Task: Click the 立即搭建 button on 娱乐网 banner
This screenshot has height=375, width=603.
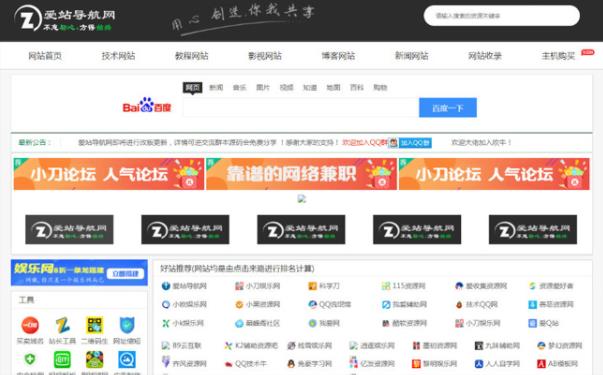Action: [x=125, y=273]
